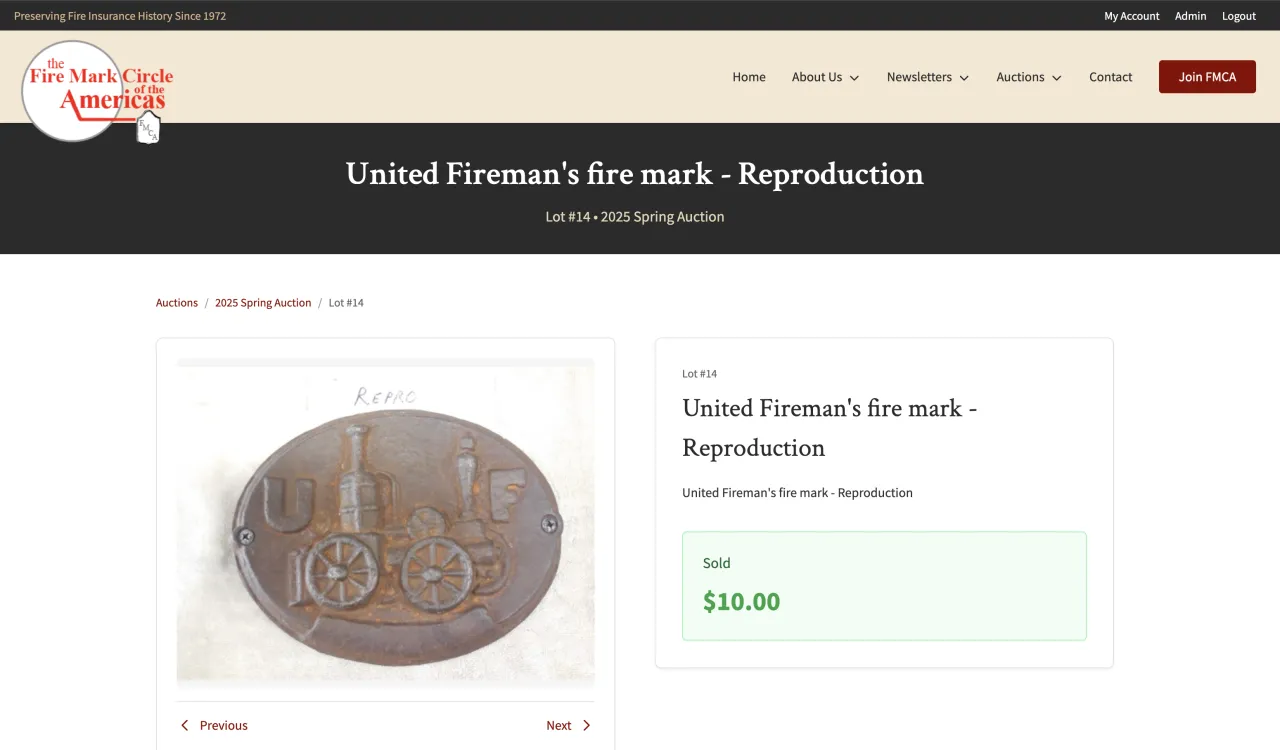Go to the Home page
1280x750 pixels.
click(x=748, y=77)
